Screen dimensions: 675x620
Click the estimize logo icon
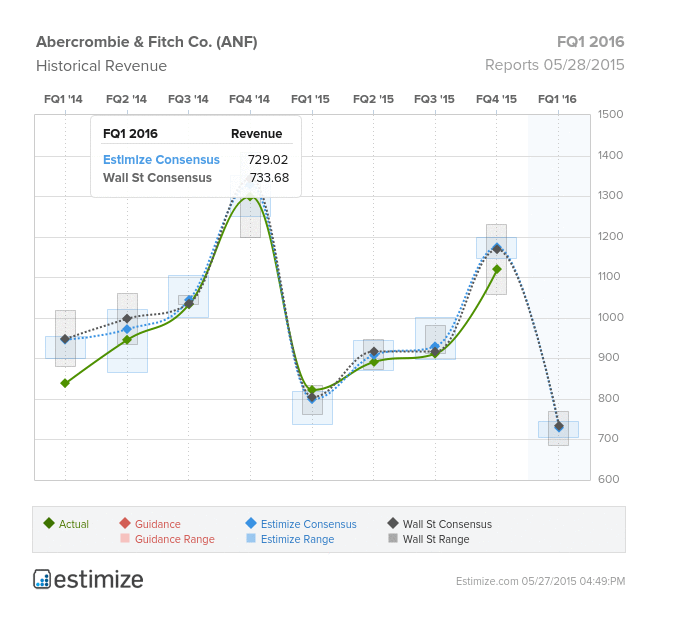click(42, 579)
